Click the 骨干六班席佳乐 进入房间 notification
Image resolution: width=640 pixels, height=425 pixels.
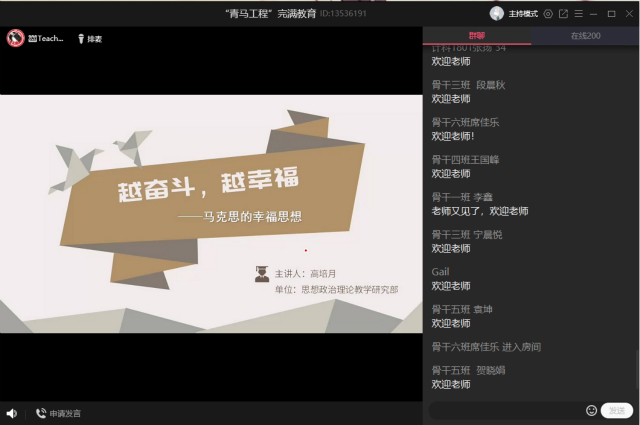click(x=486, y=347)
